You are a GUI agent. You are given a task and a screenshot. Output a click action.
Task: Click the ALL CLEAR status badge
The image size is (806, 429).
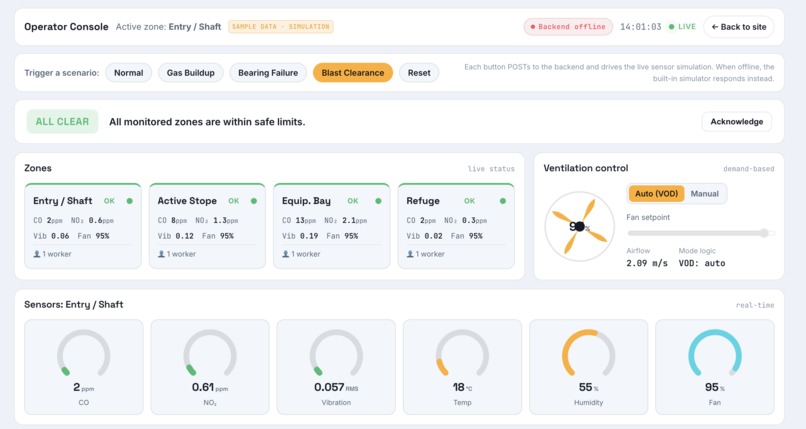[x=62, y=122]
